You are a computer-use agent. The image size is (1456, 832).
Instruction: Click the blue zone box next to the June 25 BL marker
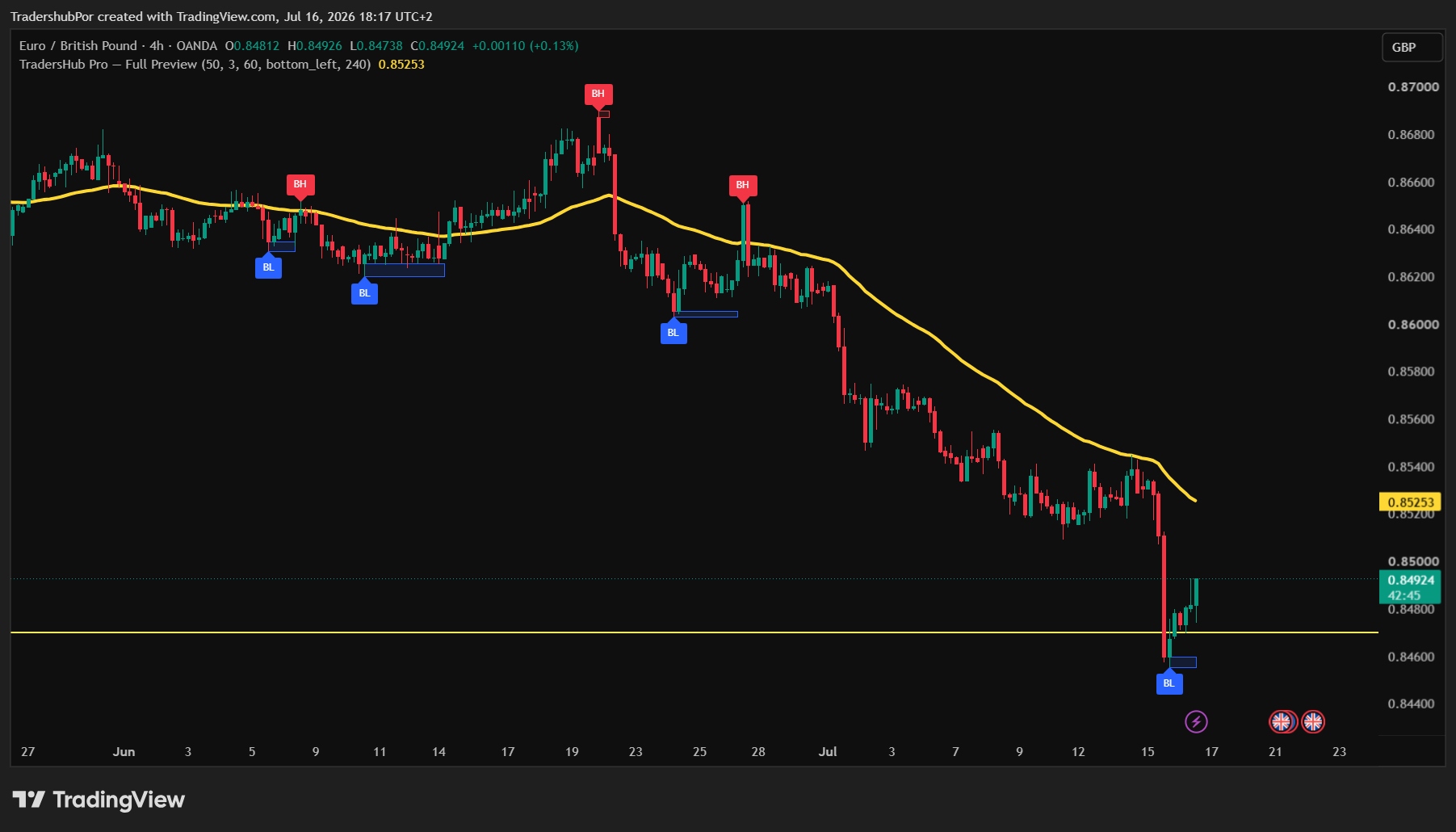(707, 314)
